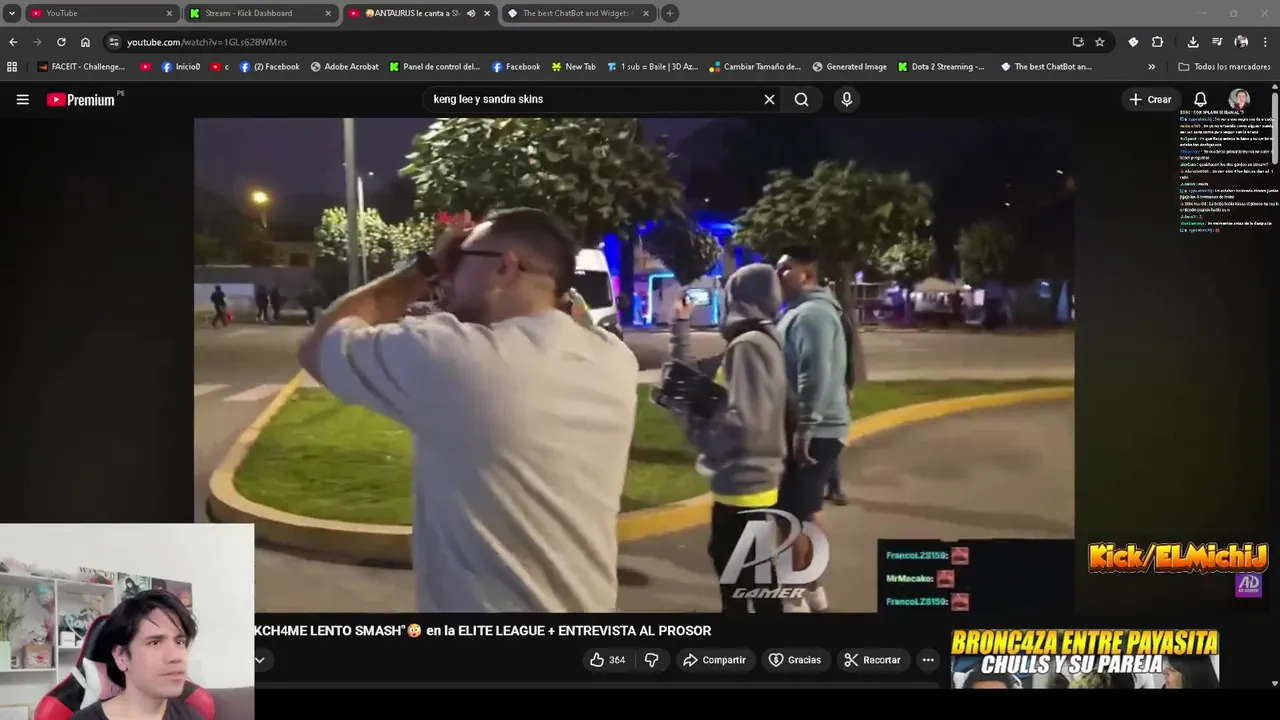The width and height of the screenshot is (1280, 720).
Task: Show Chrome downloads
Action: [x=1193, y=42]
